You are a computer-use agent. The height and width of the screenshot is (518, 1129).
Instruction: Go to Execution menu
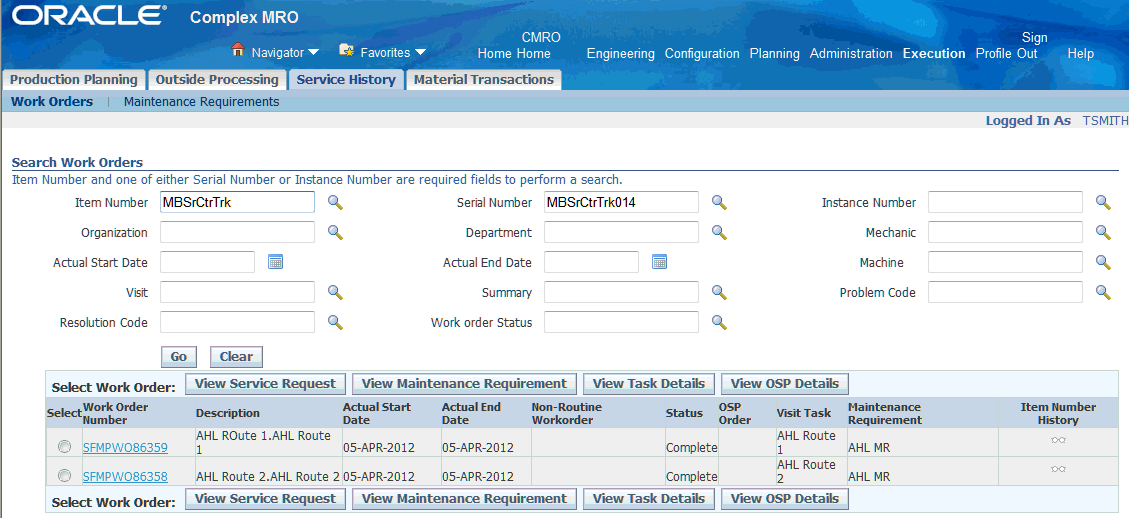(x=934, y=53)
